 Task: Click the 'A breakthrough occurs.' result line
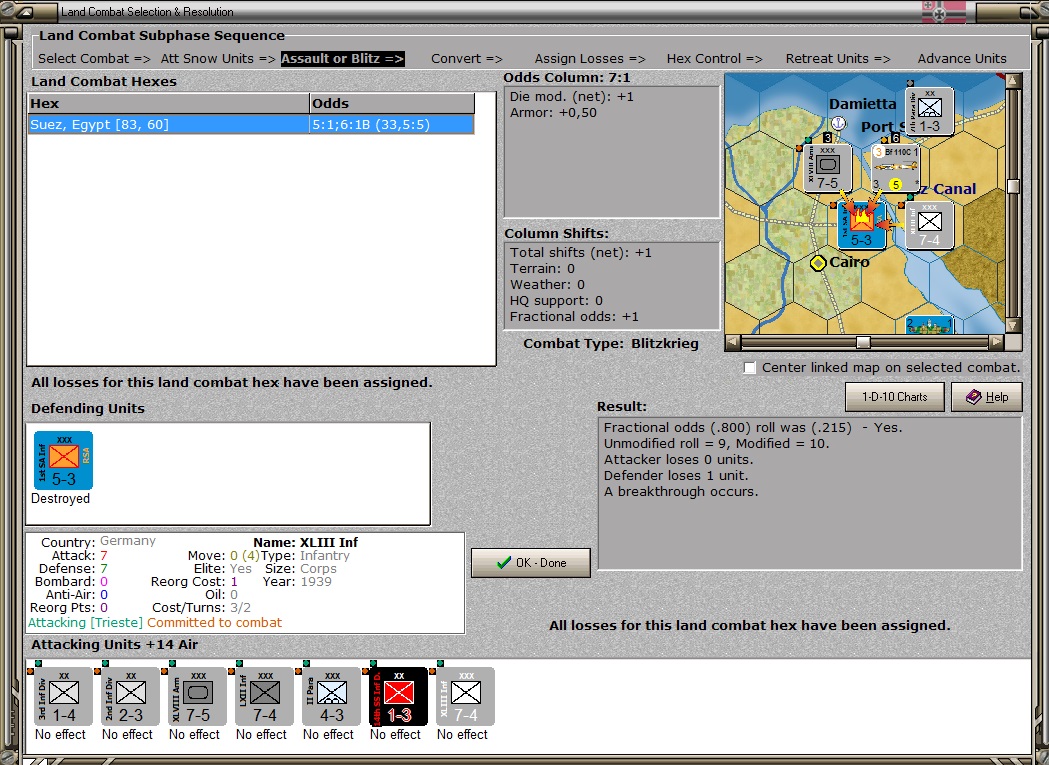[x=681, y=492]
